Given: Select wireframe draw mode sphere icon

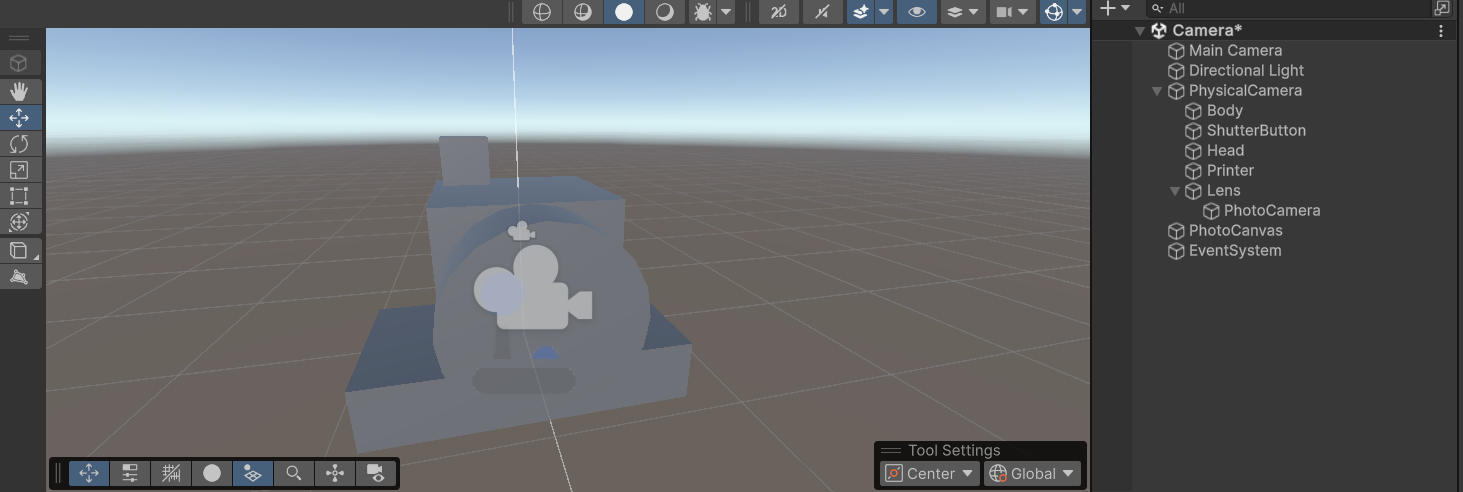Looking at the screenshot, I should 542,12.
